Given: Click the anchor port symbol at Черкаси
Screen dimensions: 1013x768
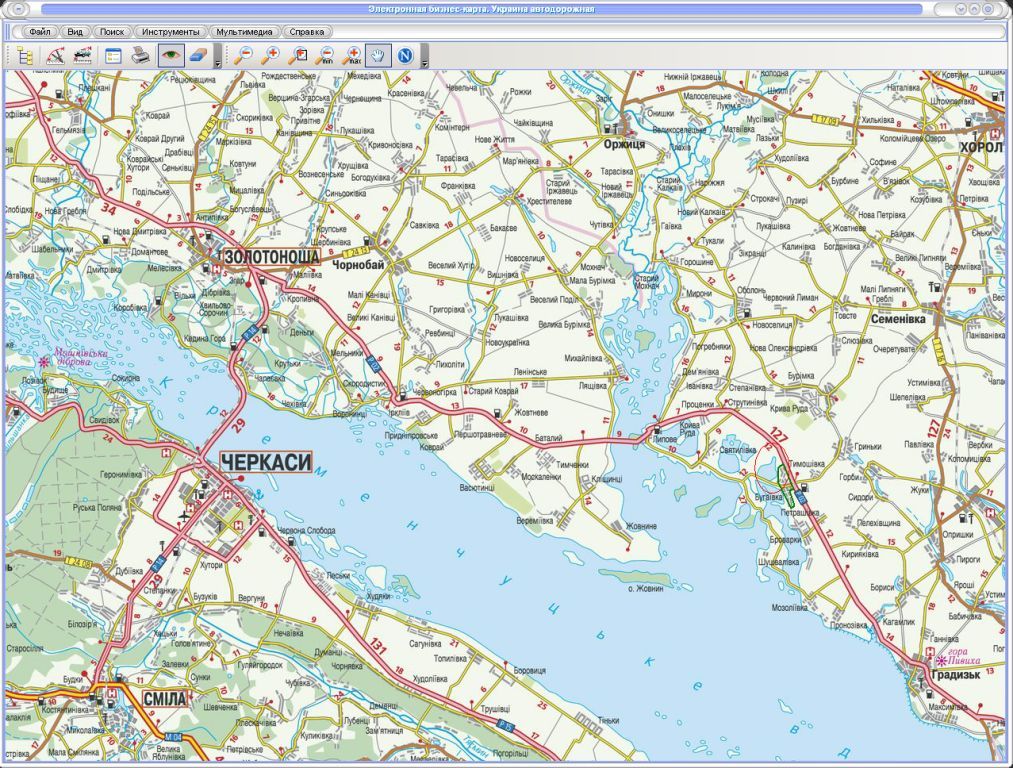Looking at the screenshot, I should click(258, 495).
